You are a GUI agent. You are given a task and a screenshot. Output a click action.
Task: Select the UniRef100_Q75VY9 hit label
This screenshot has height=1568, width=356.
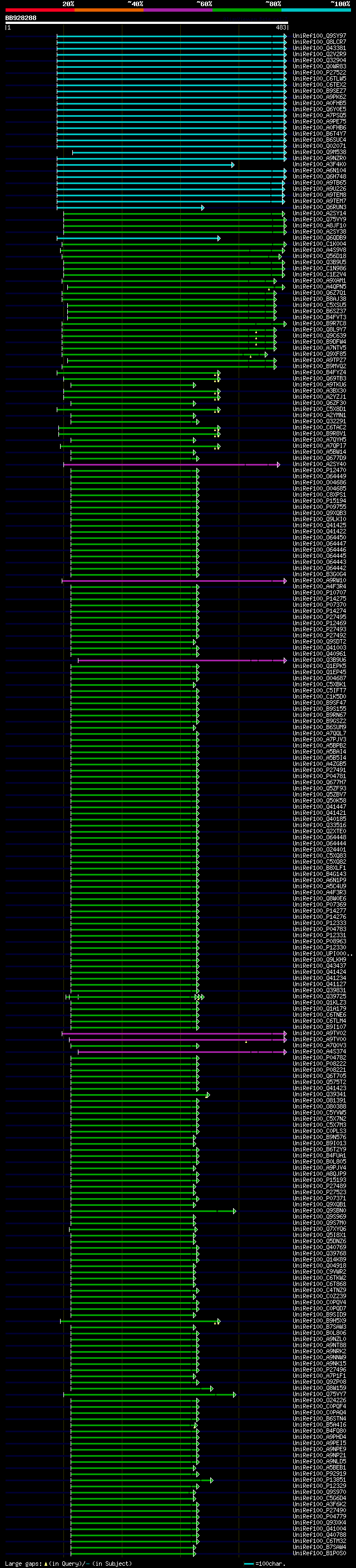(319, 219)
